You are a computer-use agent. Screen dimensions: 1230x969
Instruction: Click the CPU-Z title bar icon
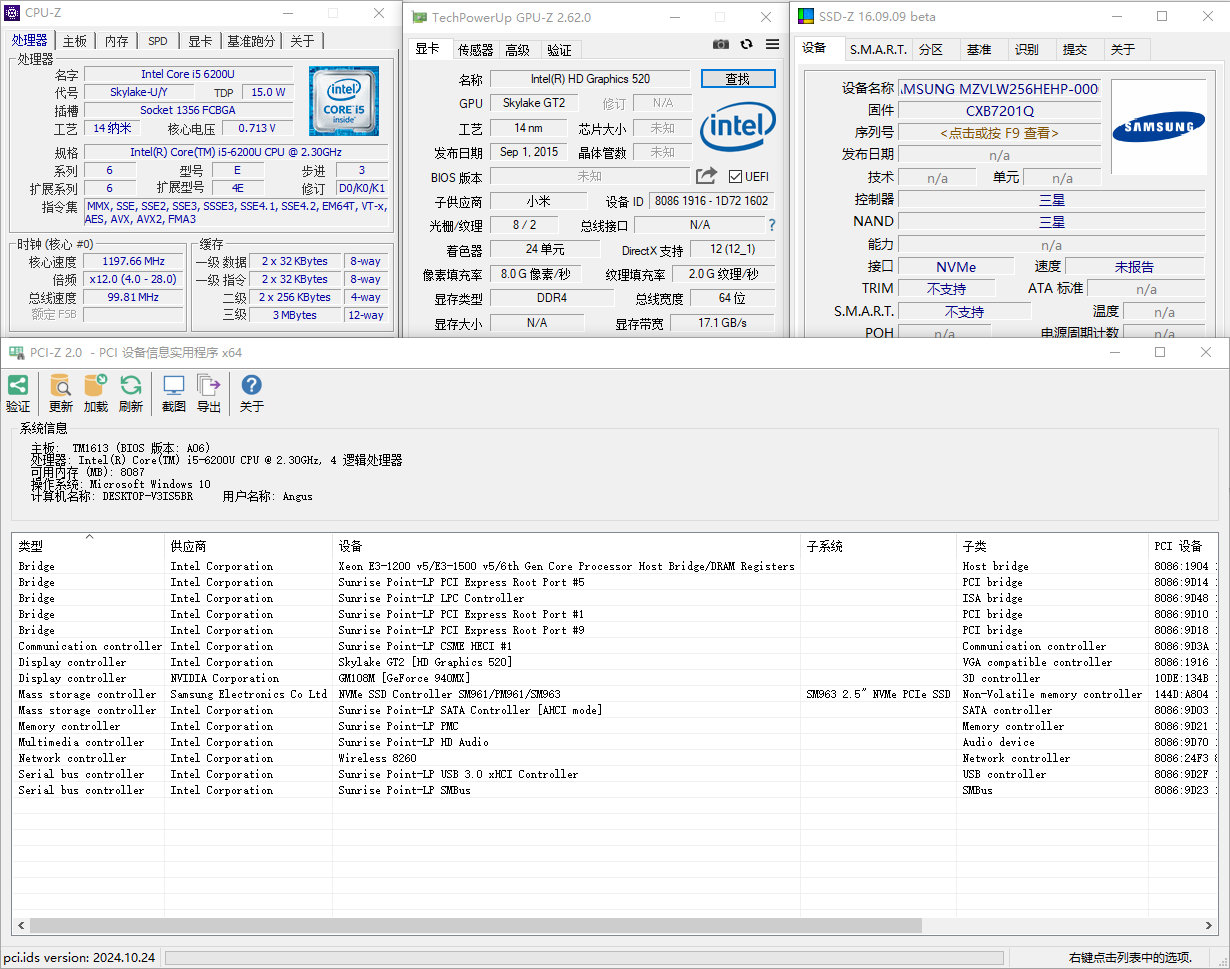tap(13, 13)
